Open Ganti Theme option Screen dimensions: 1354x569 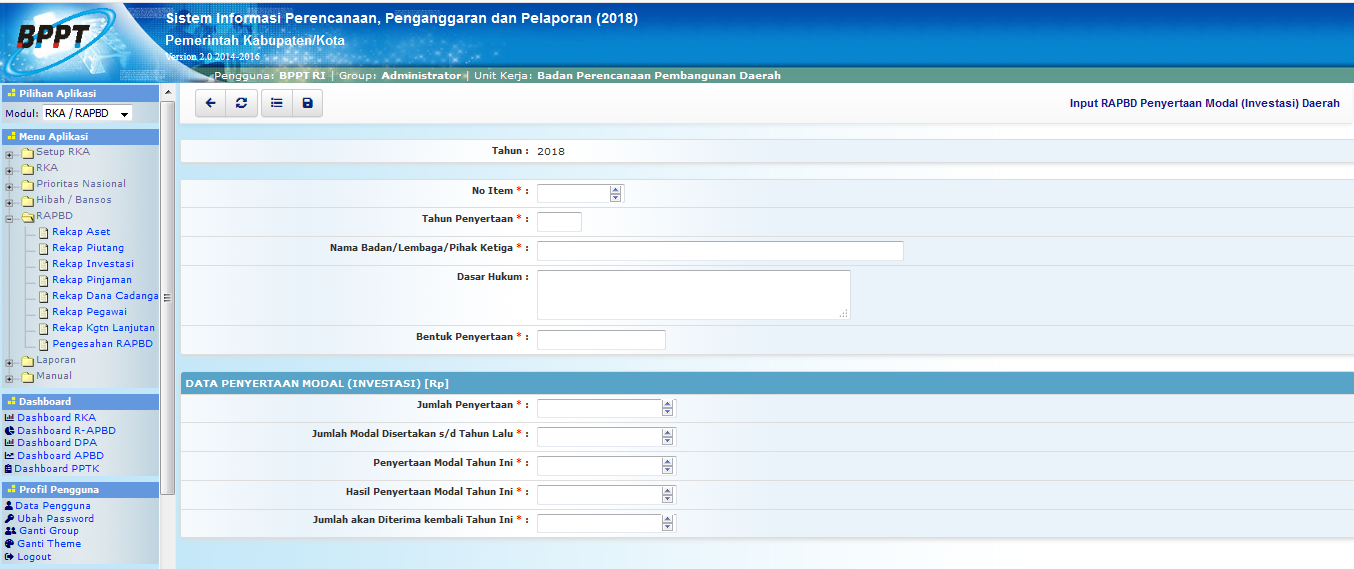(x=49, y=544)
